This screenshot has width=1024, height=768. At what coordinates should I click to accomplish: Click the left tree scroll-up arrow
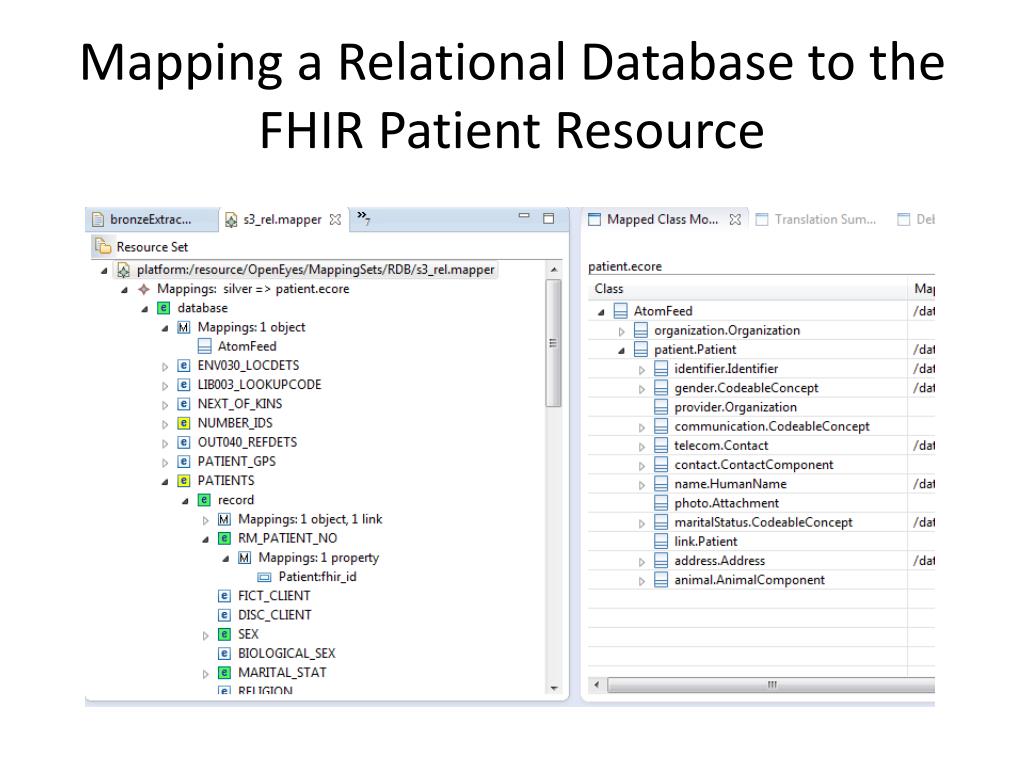(x=554, y=270)
